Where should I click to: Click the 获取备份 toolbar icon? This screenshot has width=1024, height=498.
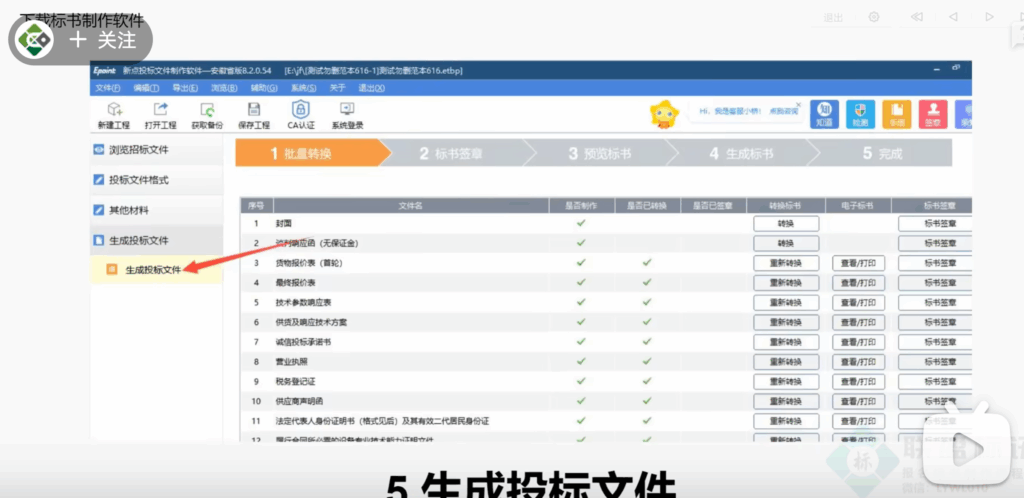(207, 115)
